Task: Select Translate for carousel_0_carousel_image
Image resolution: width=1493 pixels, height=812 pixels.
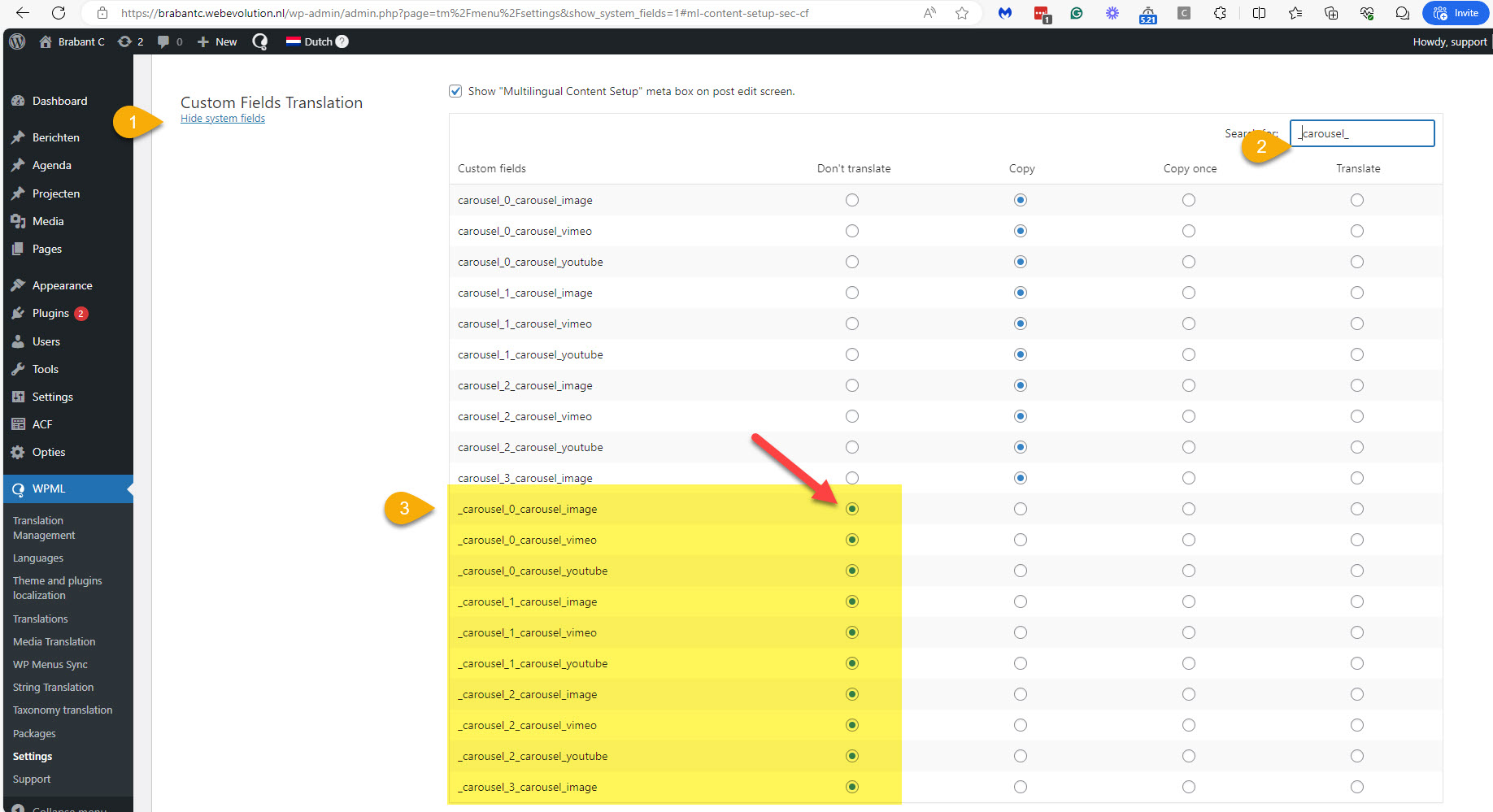Action: 1357,200
